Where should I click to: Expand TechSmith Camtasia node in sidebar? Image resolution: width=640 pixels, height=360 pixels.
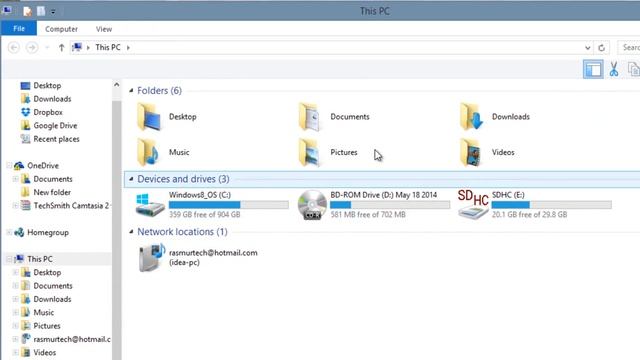[x=15, y=206]
